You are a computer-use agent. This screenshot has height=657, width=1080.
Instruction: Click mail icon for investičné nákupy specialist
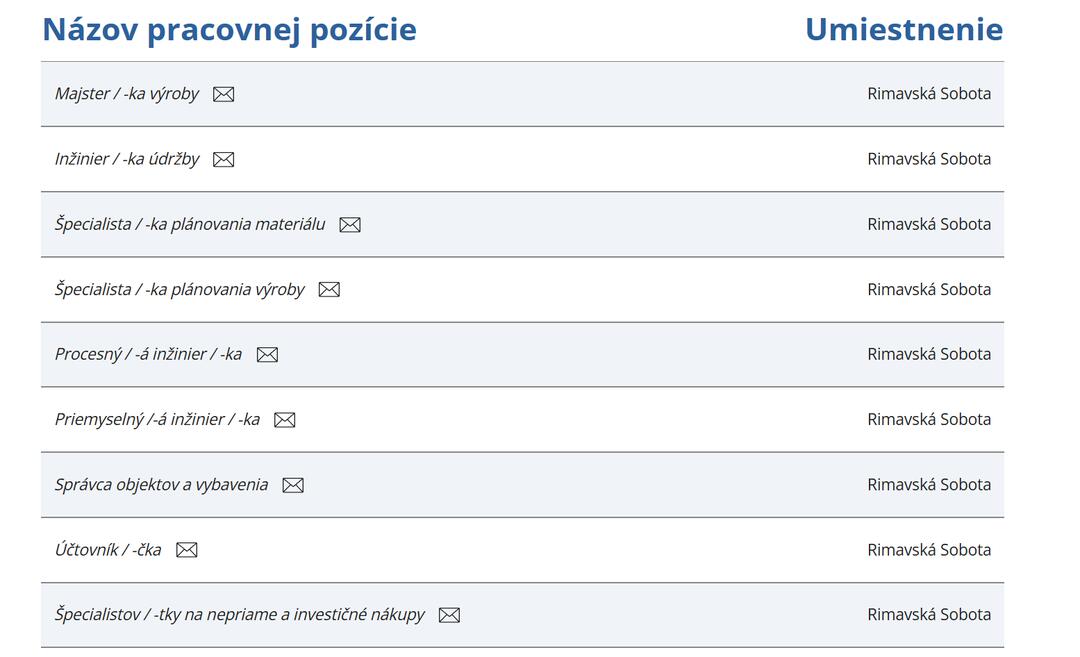449,615
